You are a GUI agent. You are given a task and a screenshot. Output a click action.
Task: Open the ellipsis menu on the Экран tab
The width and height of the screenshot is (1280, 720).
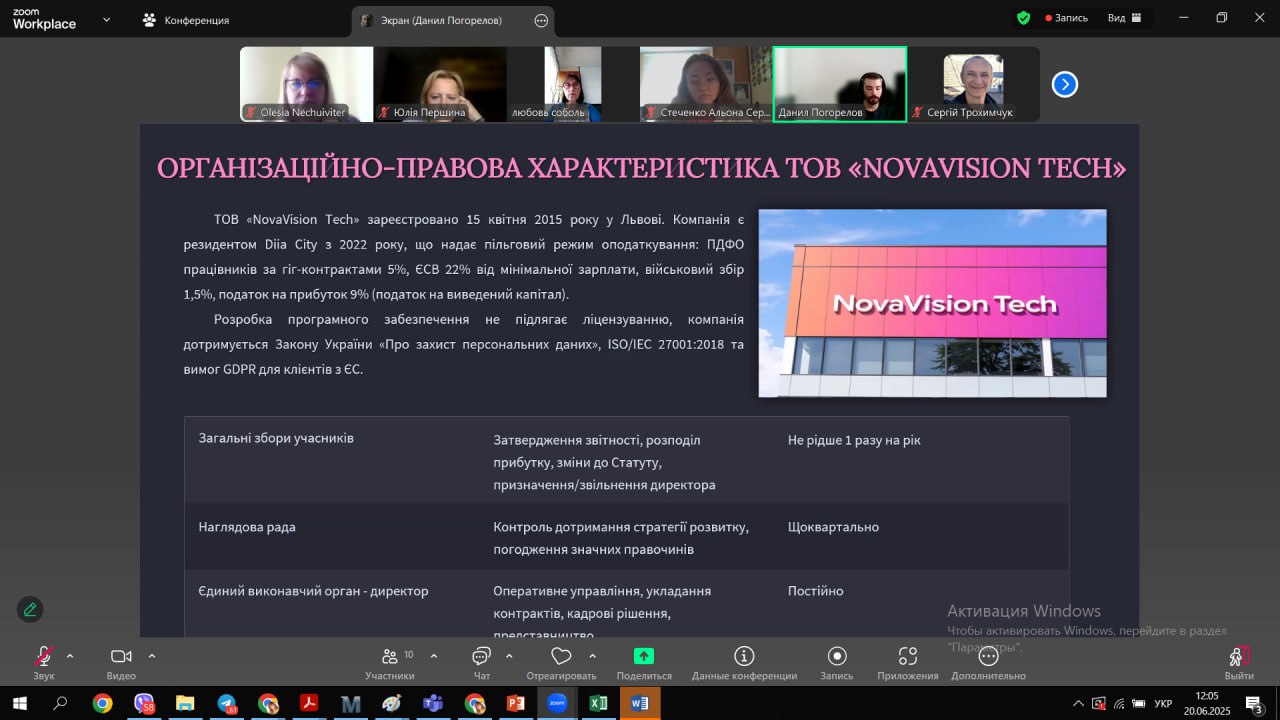click(541, 20)
